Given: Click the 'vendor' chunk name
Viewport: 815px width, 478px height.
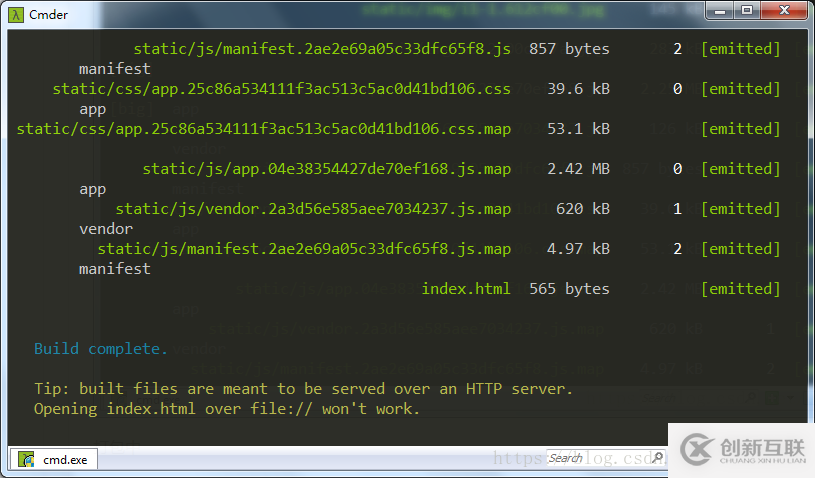Looking at the screenshot, I should click(x=106, y=229).
